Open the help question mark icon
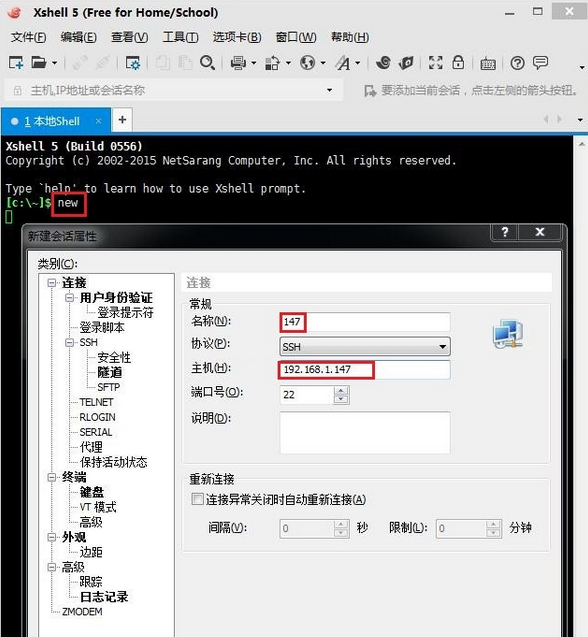 point(517,63)
